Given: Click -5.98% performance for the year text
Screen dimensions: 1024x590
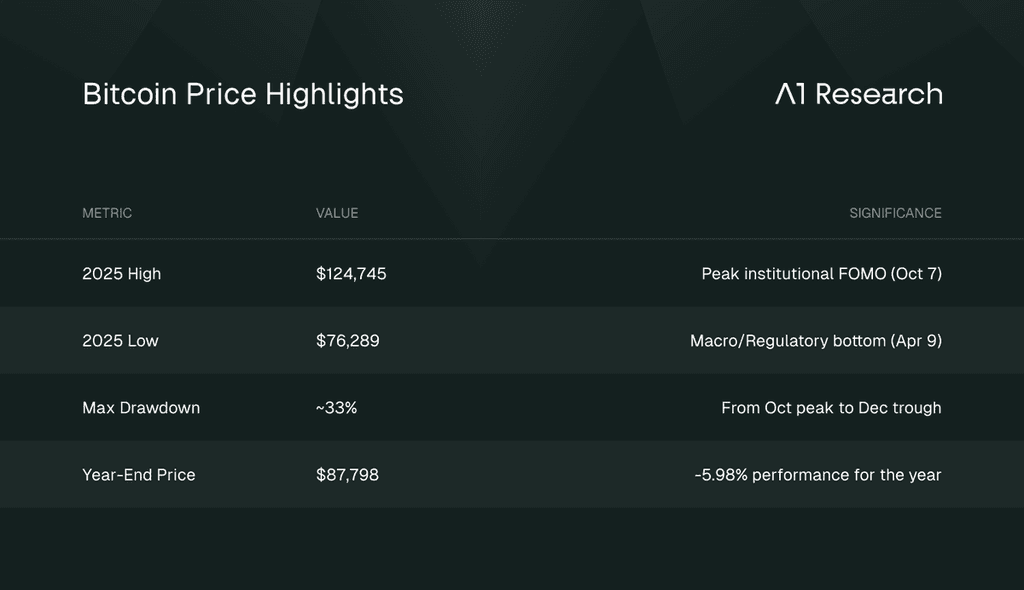Looking at the screenshot, I should (818, 475).
